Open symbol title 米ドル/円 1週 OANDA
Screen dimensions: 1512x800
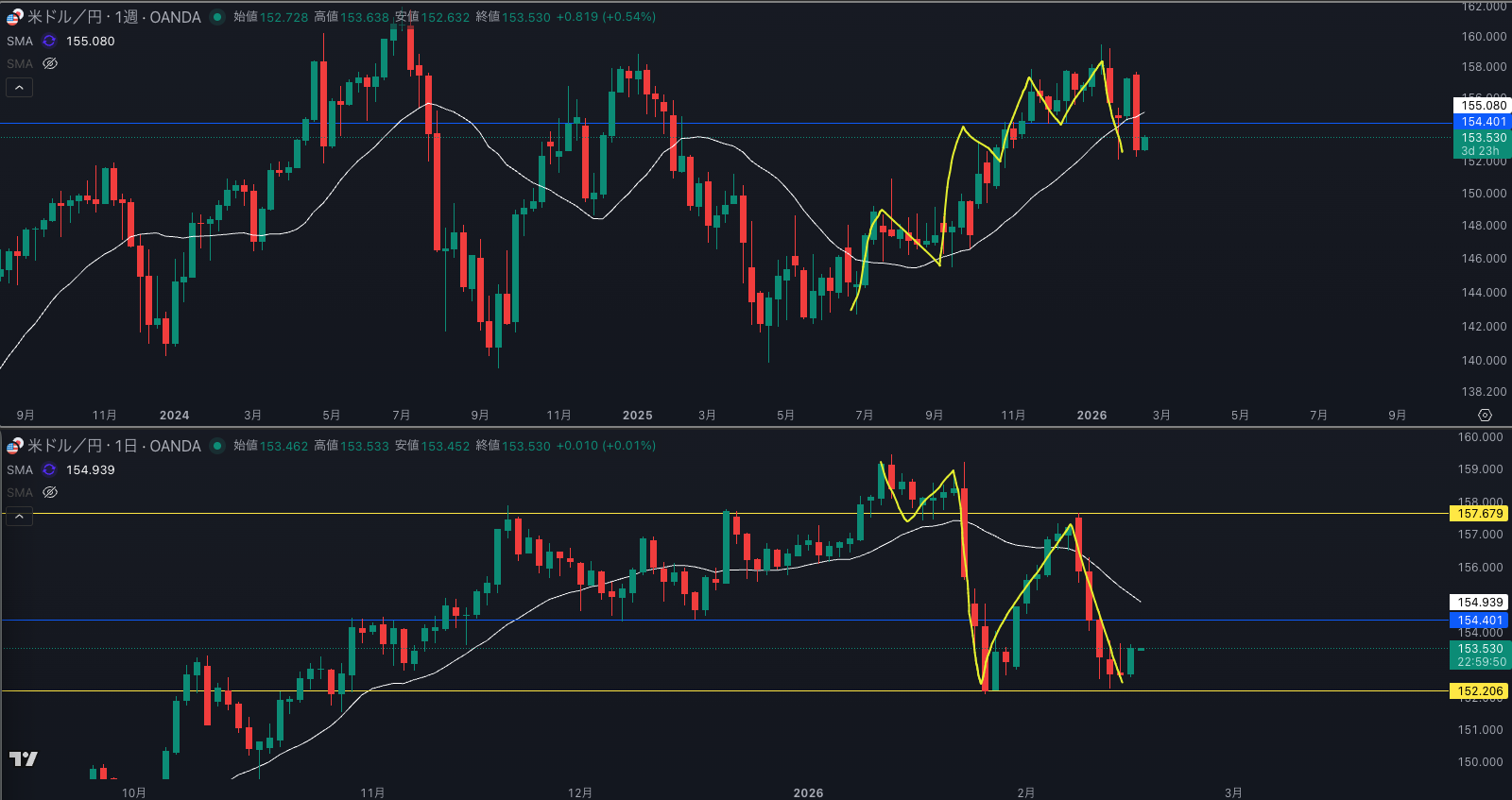[113, 17]
